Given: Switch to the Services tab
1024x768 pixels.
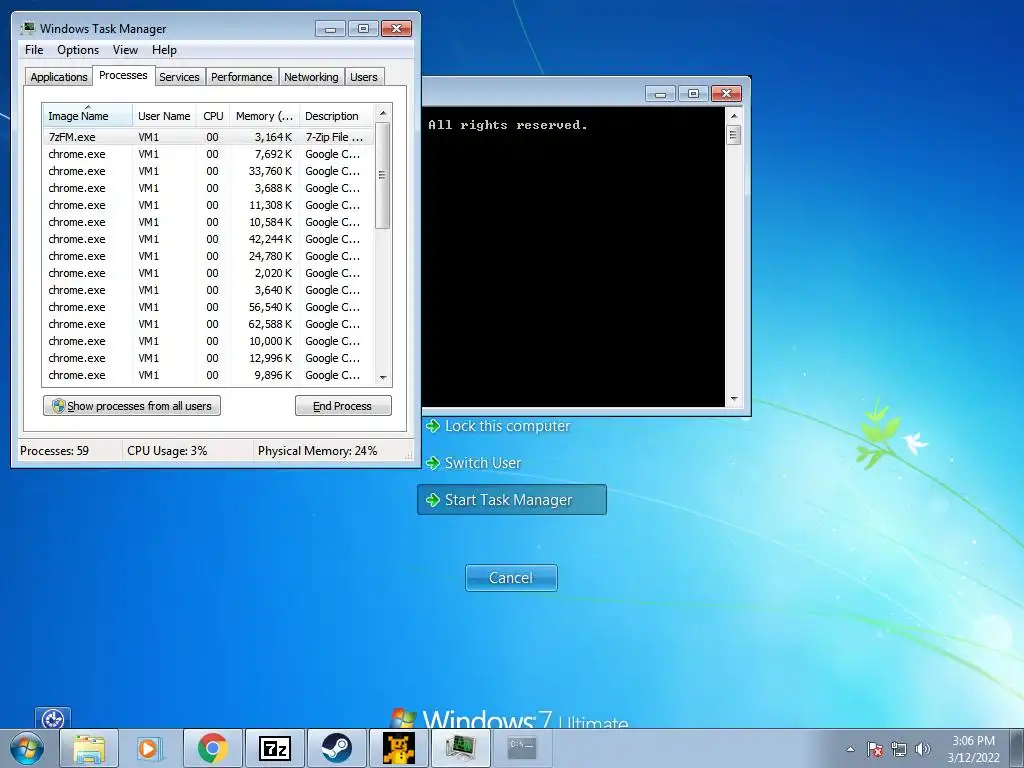Looking at the screenshot, I should (179, 77).
